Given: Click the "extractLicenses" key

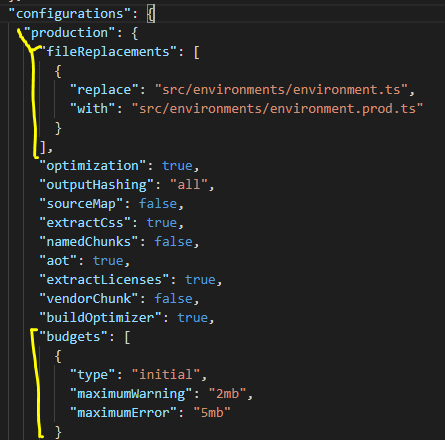Looking at the screenshot, I should [x=104, y=280].
